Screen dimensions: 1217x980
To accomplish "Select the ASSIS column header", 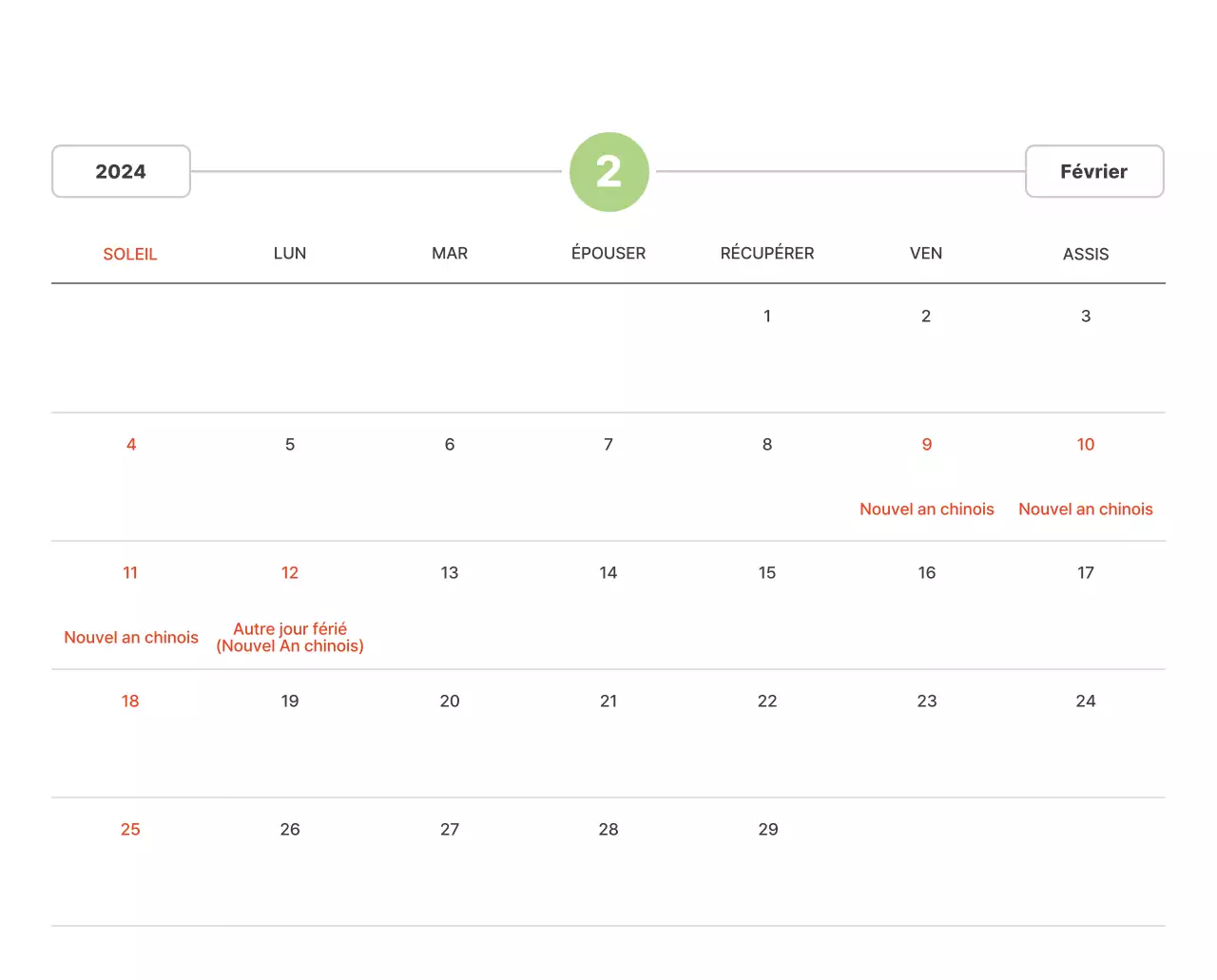I will click(x=1086, y=254).
